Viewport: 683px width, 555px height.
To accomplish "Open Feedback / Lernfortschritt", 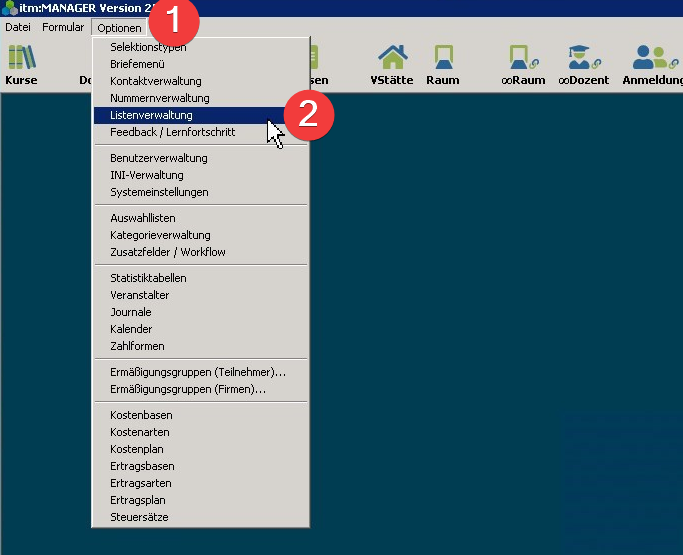I will pyautogui.click(x=201, y=132).
